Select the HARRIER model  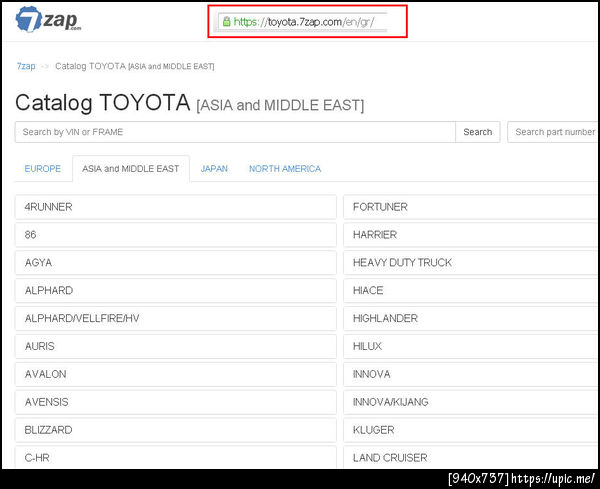pos(471,235)
